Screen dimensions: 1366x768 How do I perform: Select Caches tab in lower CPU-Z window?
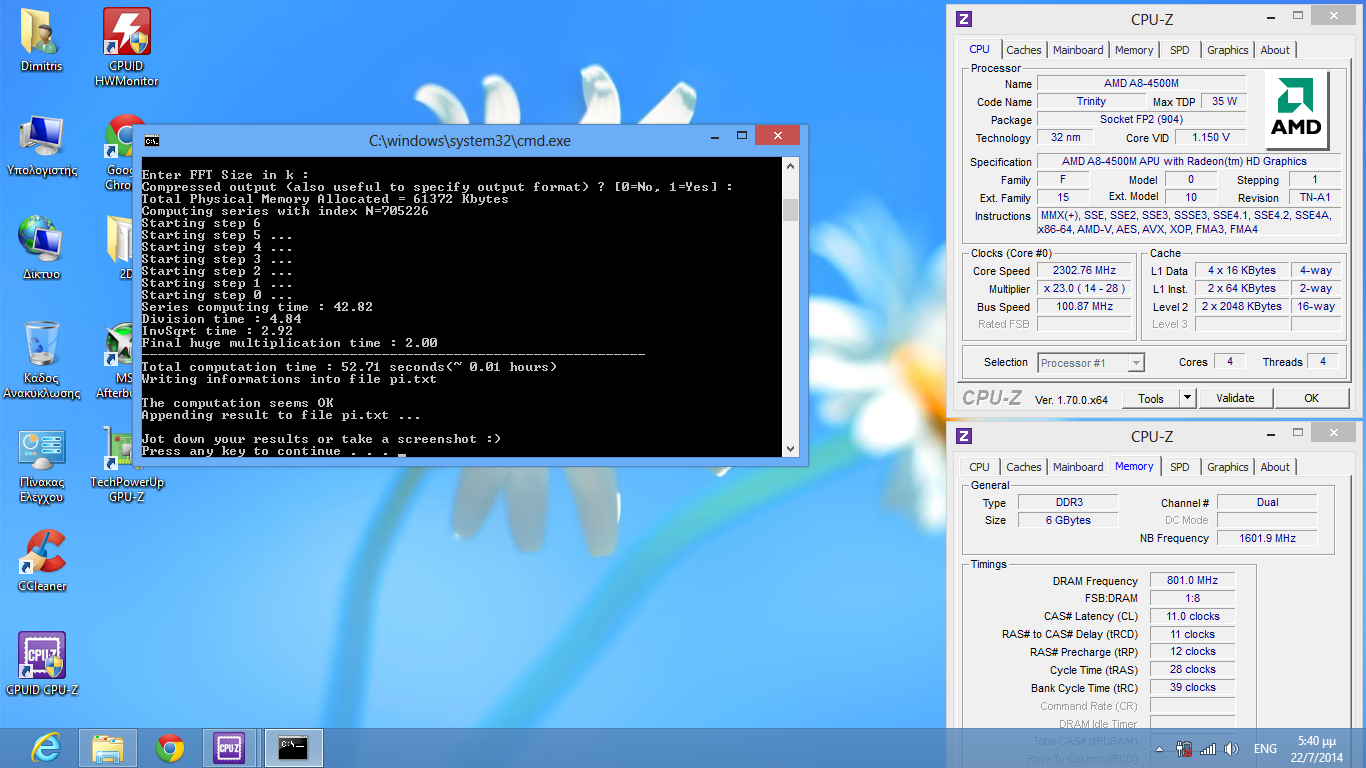pyautogui.click(x=1023, y=467)
